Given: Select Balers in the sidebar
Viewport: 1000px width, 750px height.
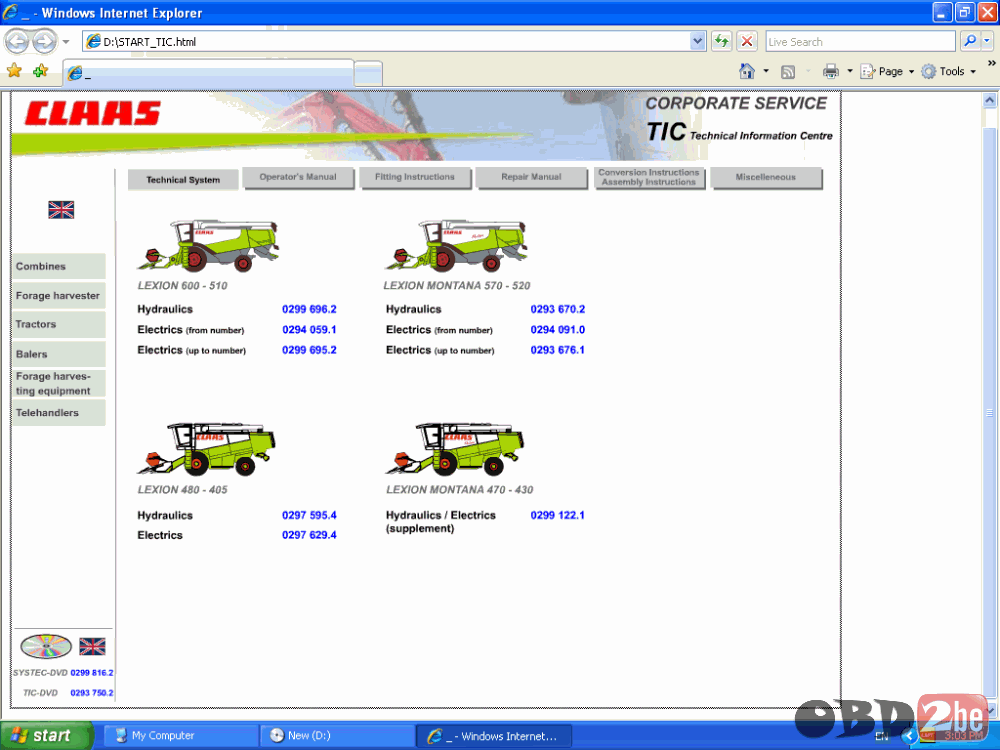Looking at the screenshot, I should pos(59,355).
